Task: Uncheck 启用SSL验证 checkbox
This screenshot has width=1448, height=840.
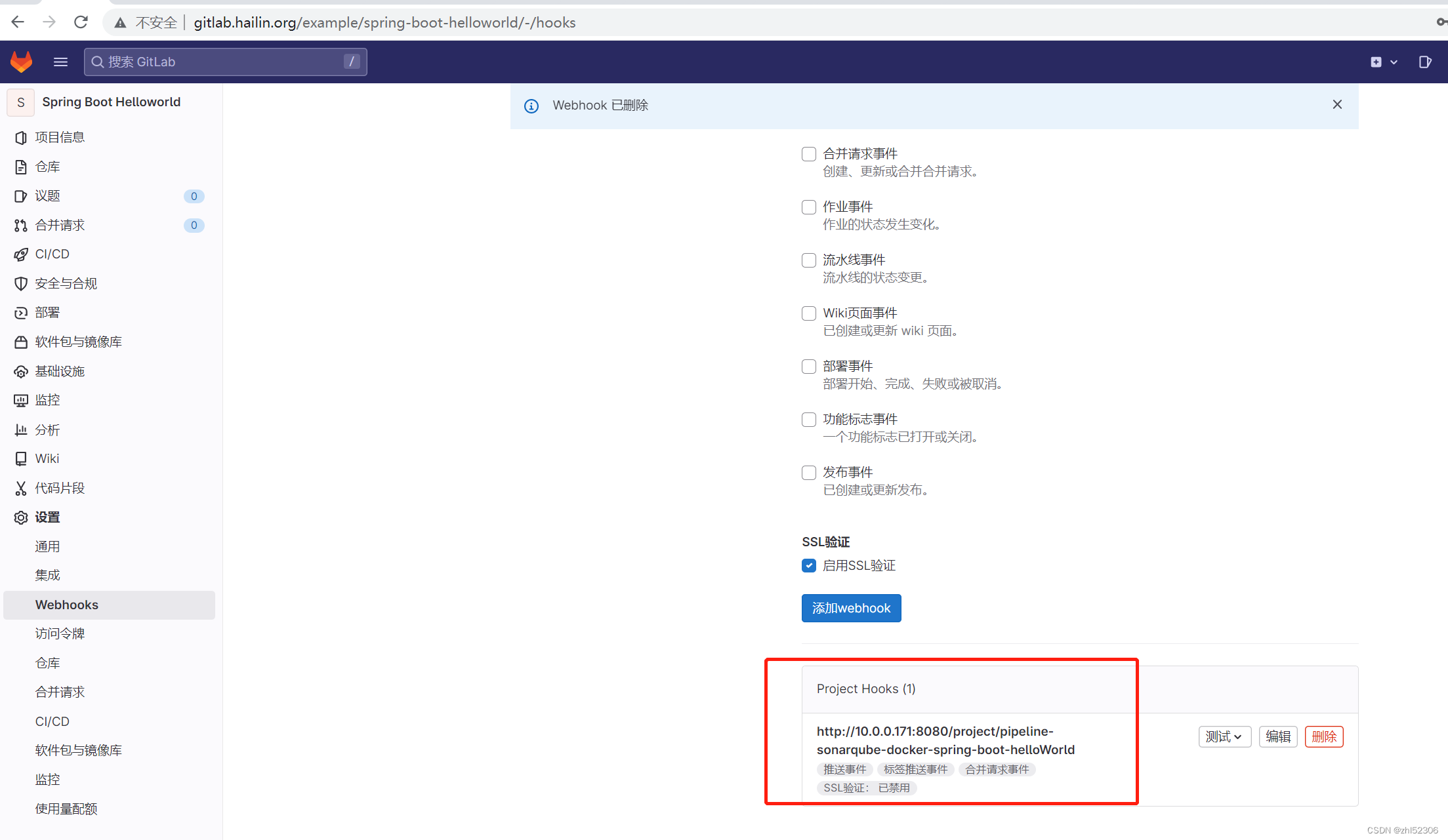Action: (x=809, y=566)
